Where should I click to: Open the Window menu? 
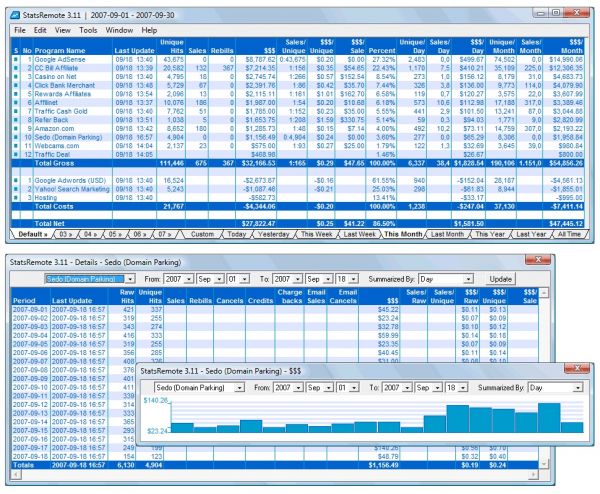tap(119, 30)
